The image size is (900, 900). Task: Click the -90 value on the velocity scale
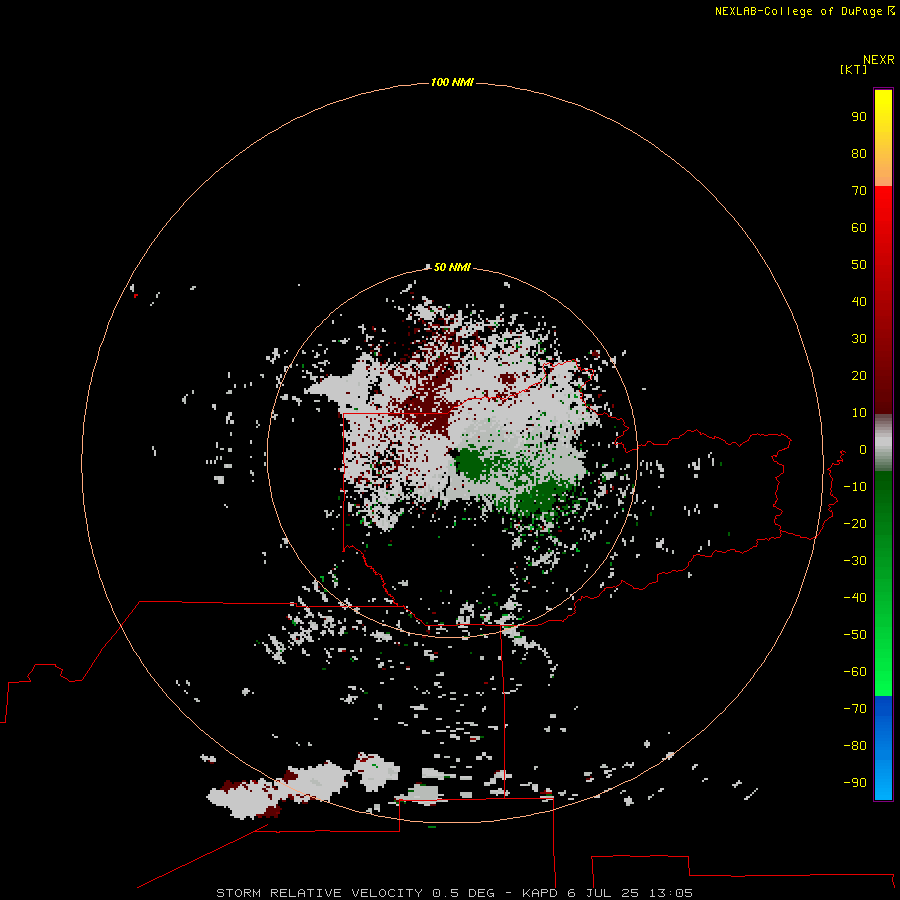(x=855, y=783)
